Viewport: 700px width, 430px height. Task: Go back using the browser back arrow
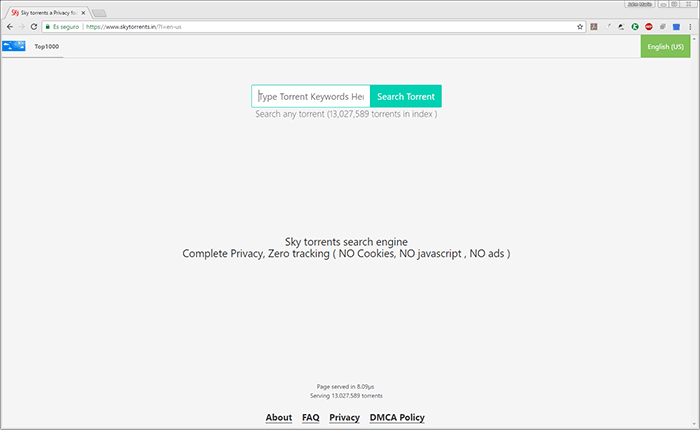[9, 27]
